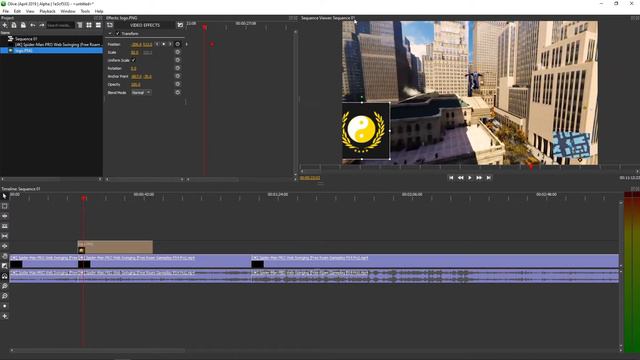Switch Project panel to tree view

(80, 25)
